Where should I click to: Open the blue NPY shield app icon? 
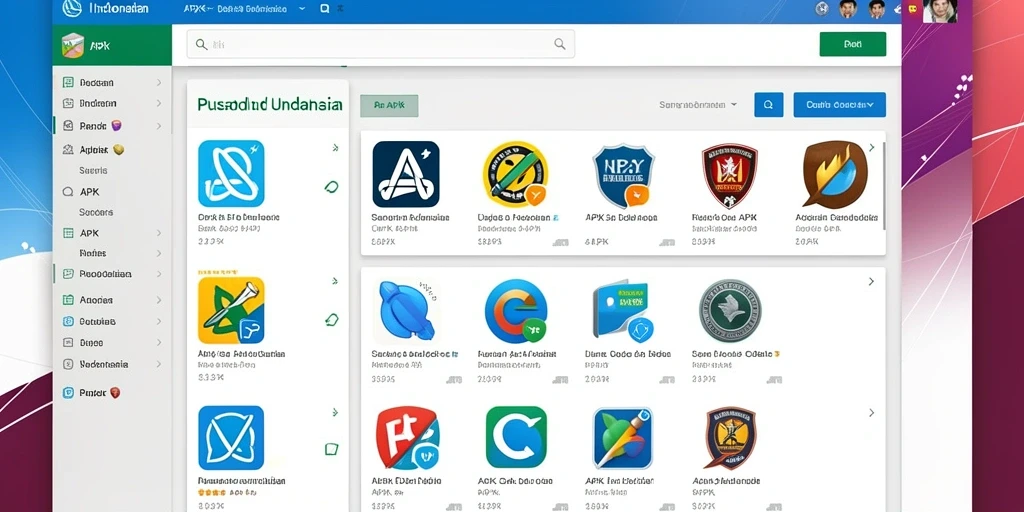[624, 174]
